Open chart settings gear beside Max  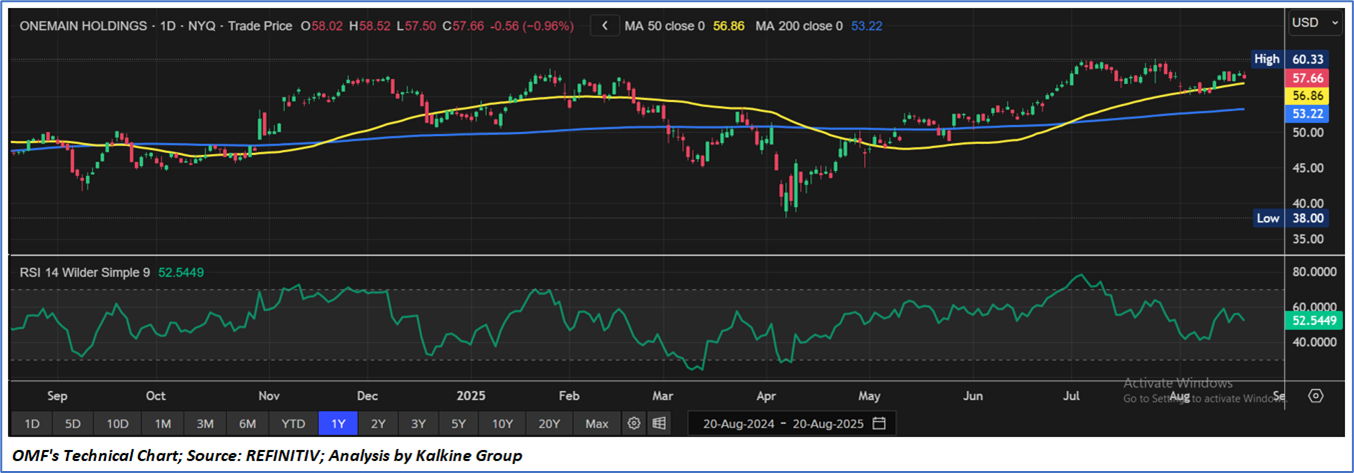[x=633, y=423]
